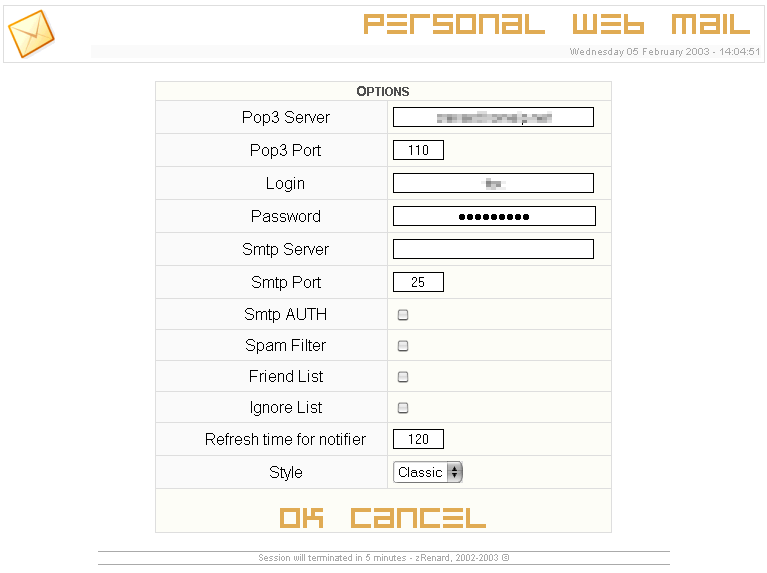Click the Smtp Port field showing 25
This screenshot has height=573, width=767.
(x=418, y=282)
